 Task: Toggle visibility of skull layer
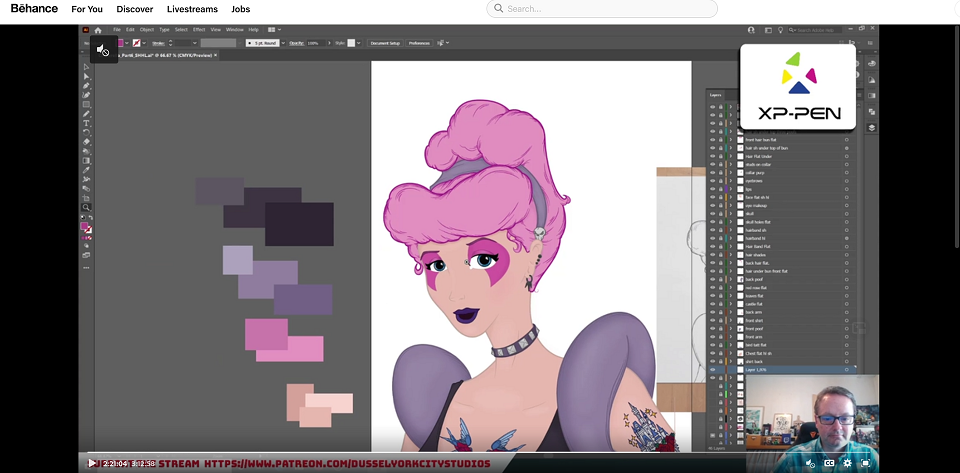(x=712, y=214)
